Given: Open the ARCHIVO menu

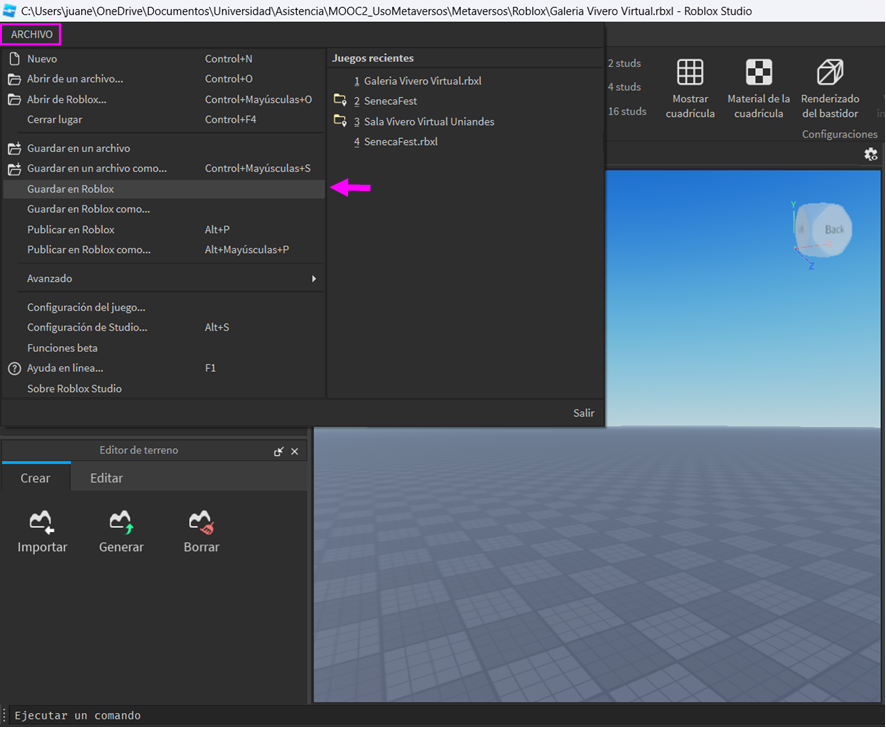Looking at the screenshot, I should pyautogui.click(x=32, y=34).
